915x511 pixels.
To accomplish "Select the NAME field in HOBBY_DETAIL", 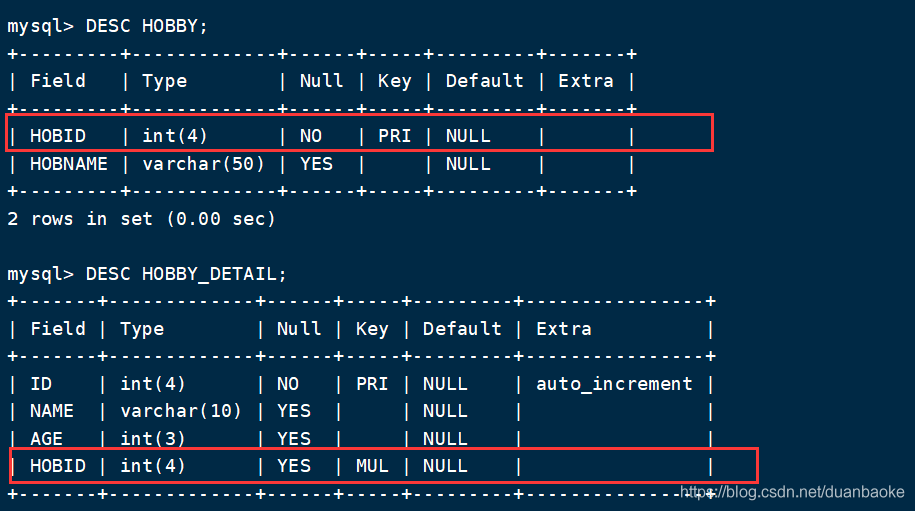I will [52, 411].
